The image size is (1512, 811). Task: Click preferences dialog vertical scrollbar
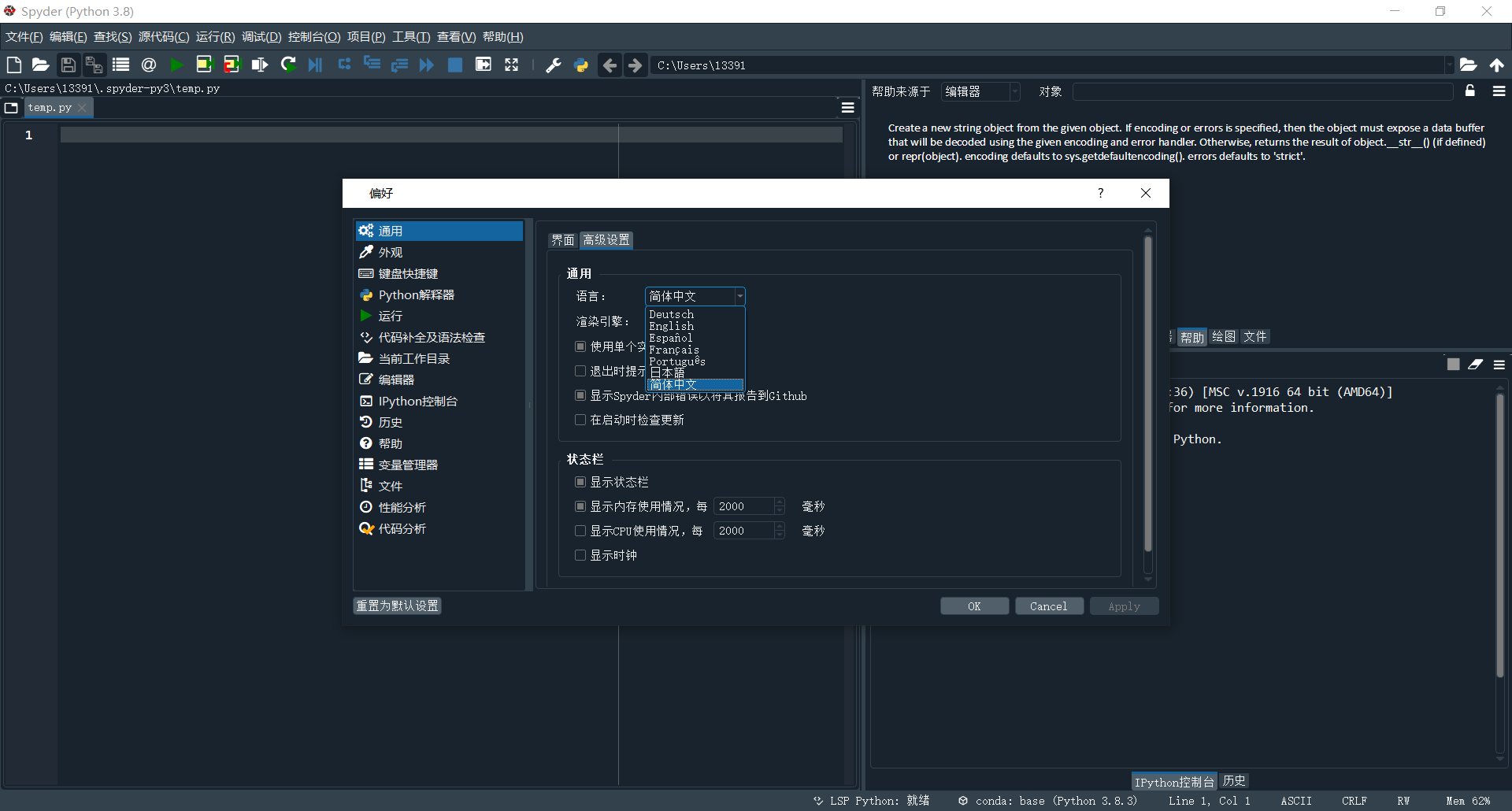pyautogui.click(x=1148, y=394)
